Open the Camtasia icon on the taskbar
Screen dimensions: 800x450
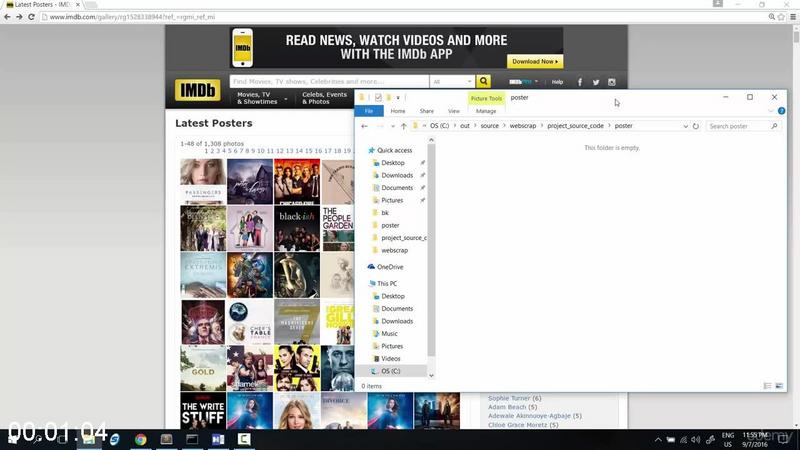[244, 439]
